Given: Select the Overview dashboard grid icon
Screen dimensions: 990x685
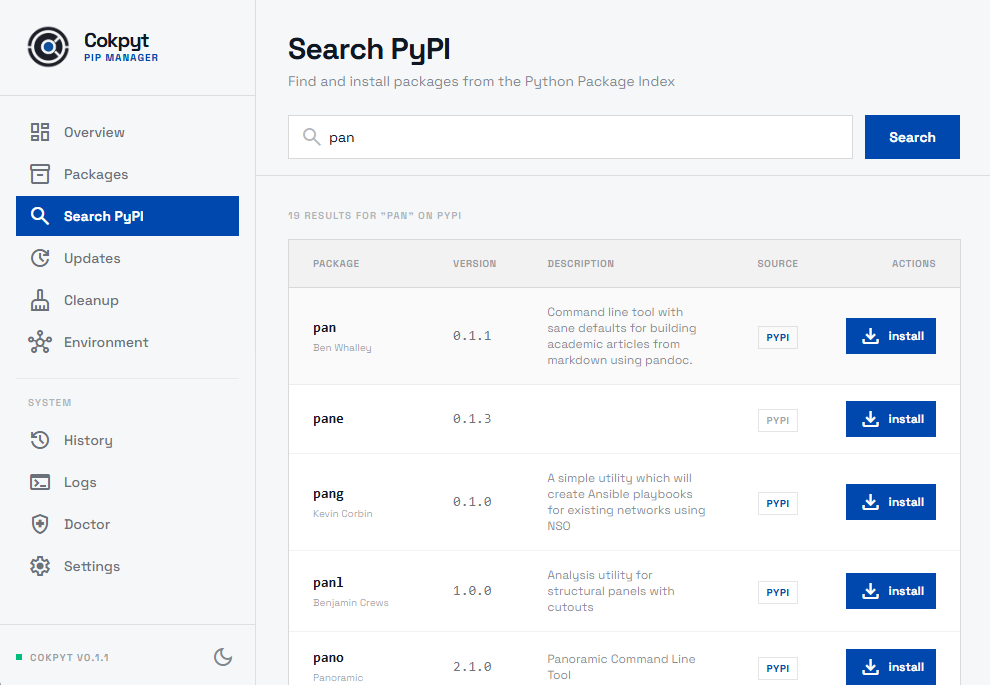Looking at the screenshot, I should coord(40,131).
